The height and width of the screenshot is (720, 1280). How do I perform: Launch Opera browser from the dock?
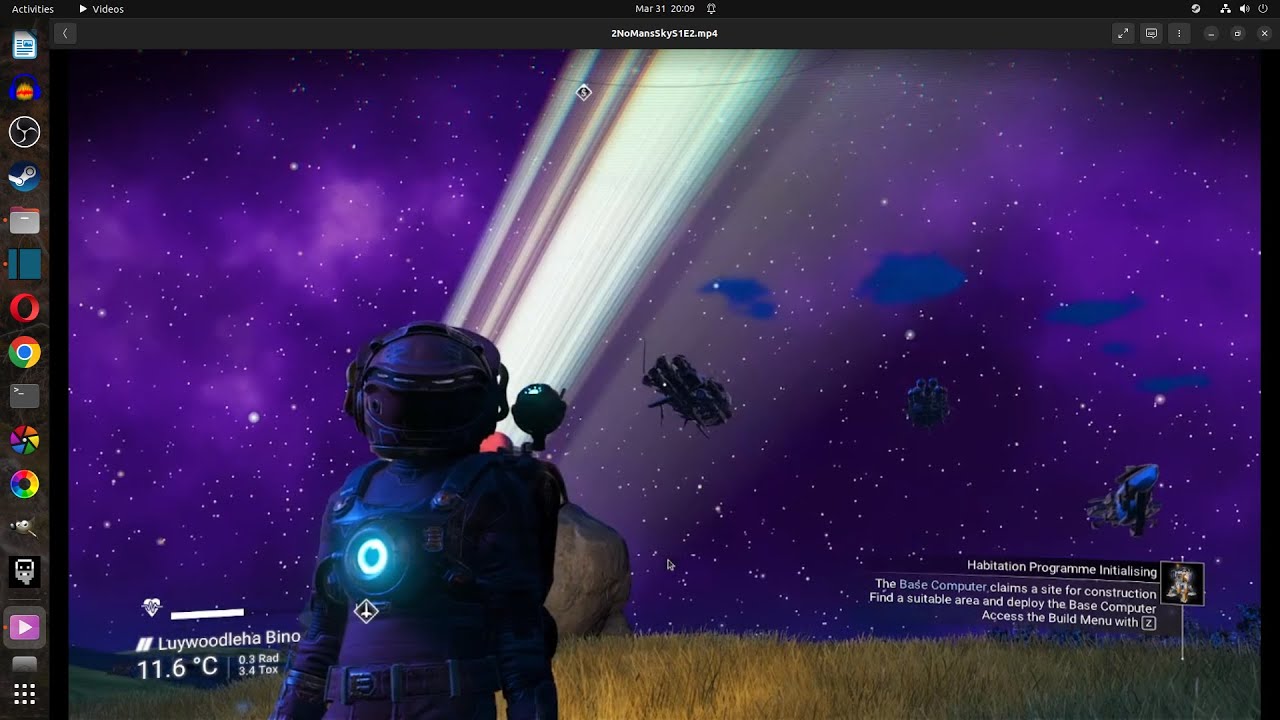tap(25, 308)
